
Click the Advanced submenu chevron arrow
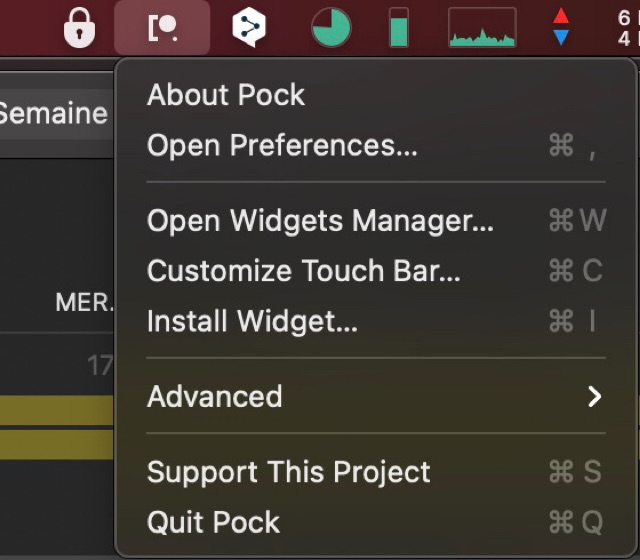[x=595, y=397]
